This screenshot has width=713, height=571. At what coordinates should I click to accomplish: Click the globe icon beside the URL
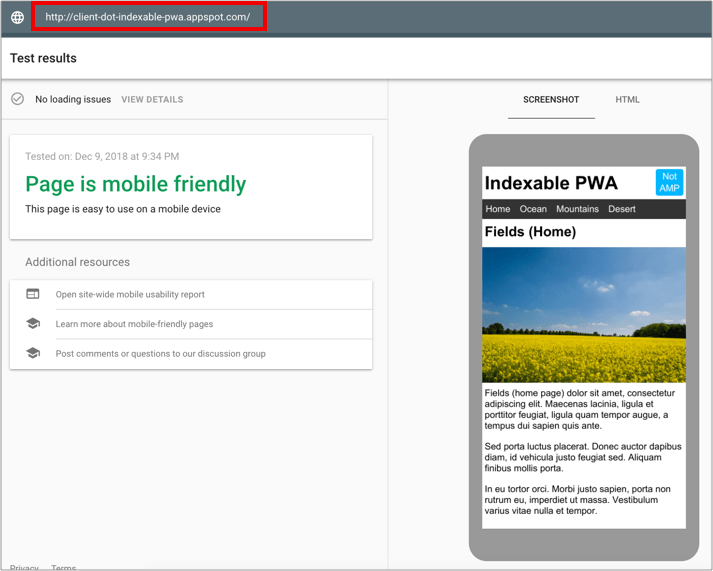coord(17,17)
